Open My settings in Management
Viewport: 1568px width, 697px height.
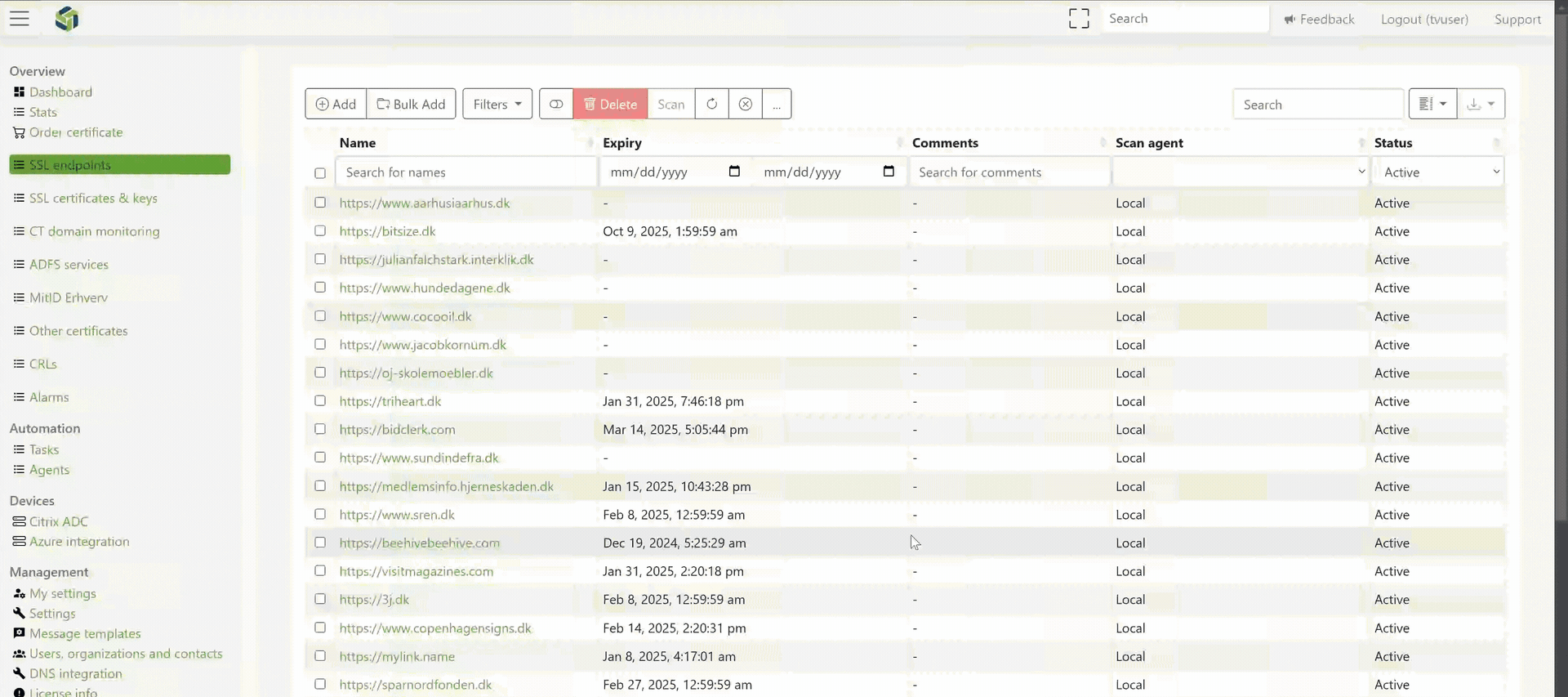click(55, 593)
